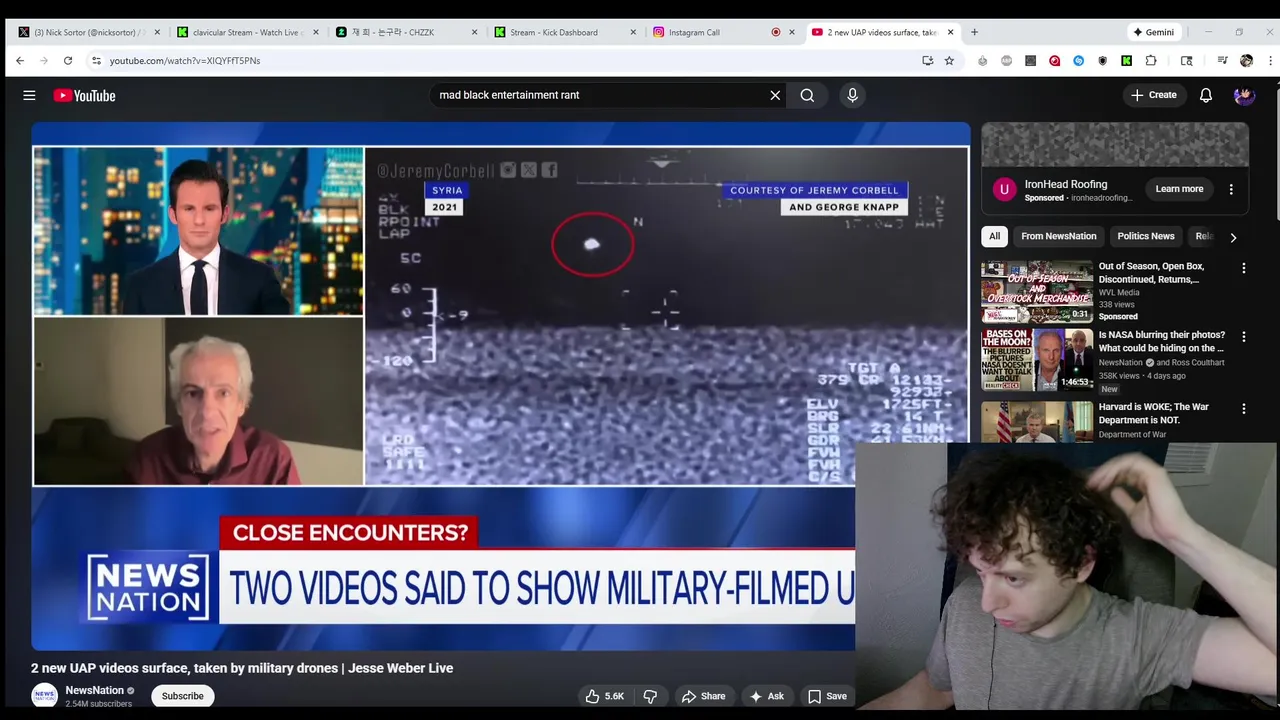This screenshot has width=1280, height=720.
Task: Open the Chrome three-dot menu
Action: tap(1270, 60)
